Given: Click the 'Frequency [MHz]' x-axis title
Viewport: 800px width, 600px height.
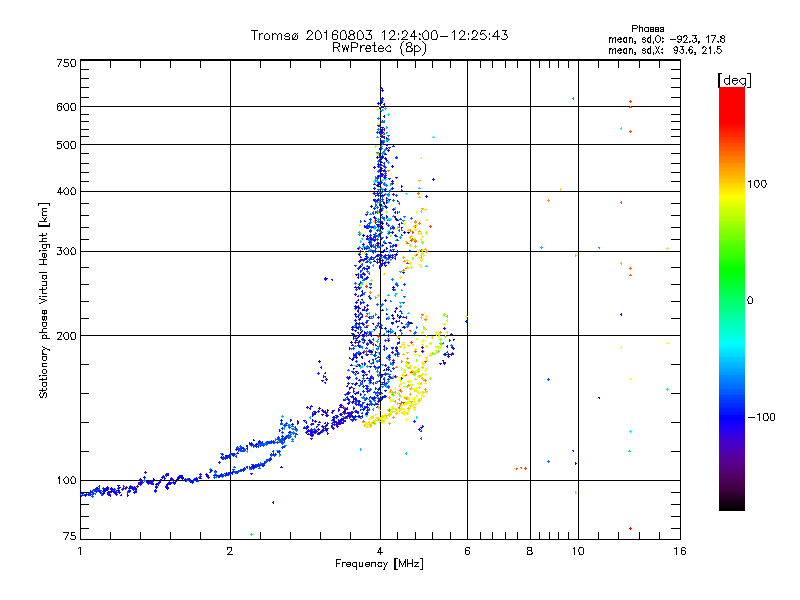Looking at the screenshot, I should pos(379,564).
